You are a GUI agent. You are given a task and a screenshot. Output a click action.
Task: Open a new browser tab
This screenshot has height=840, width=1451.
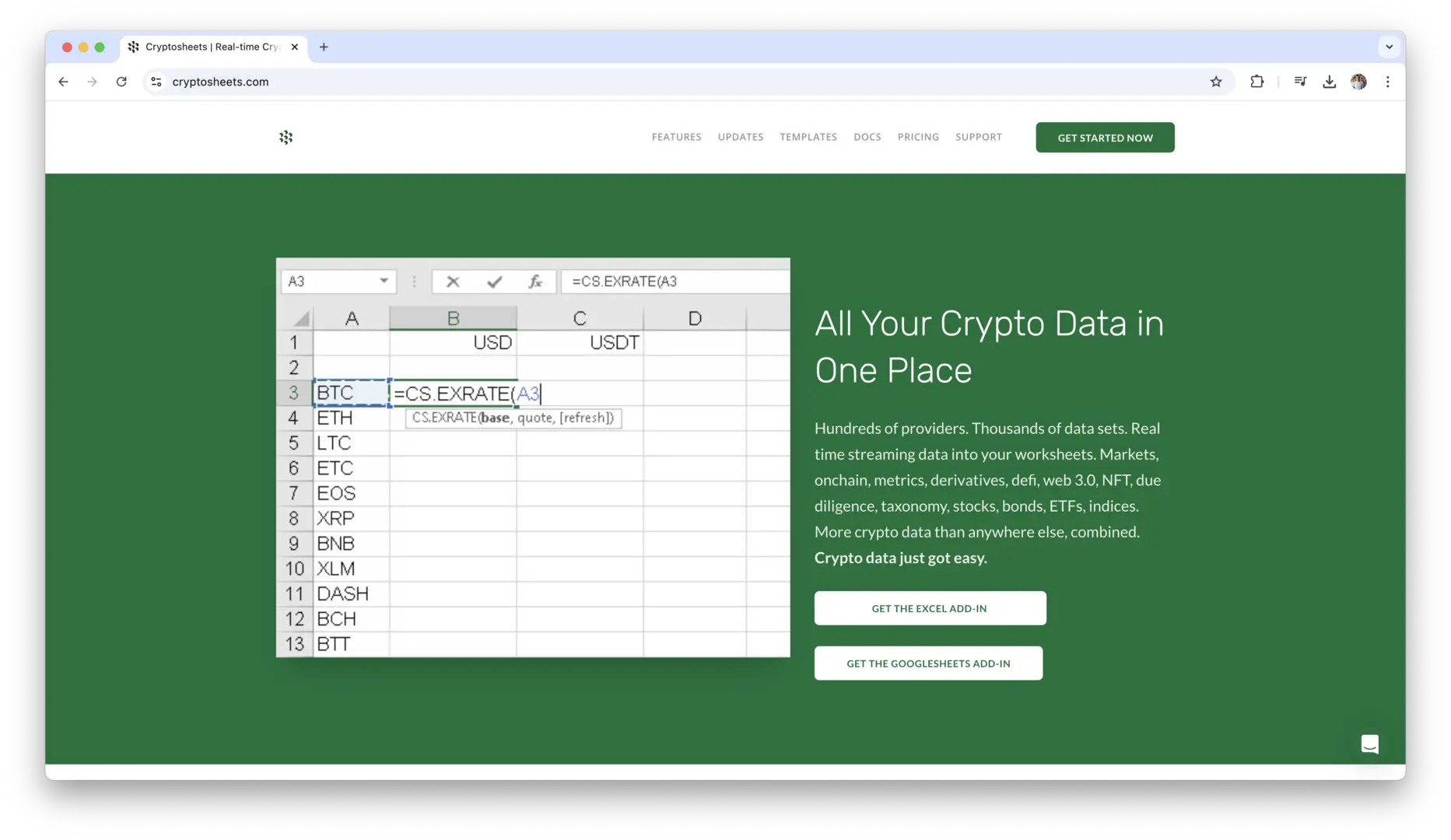[324, 47]
